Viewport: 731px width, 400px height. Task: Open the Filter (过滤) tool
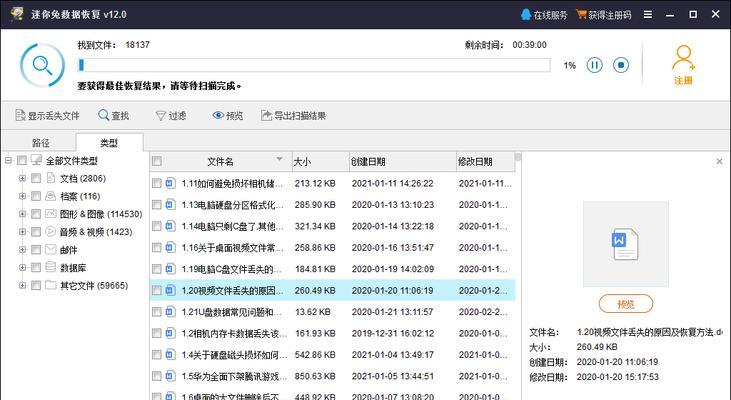click(171, 116)
